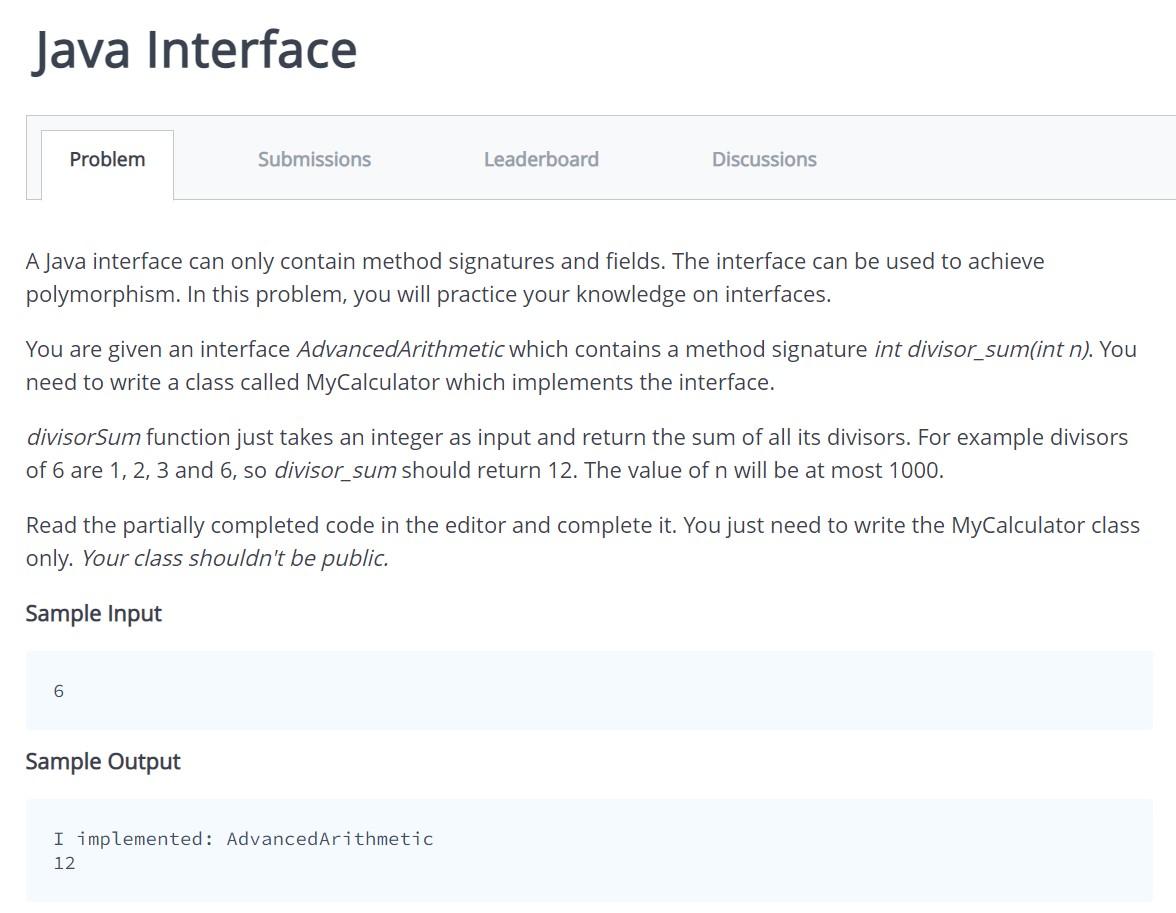Screen dimensions: 1176x913
Task: Click the output line showing 12
Action: click(65, 862)
